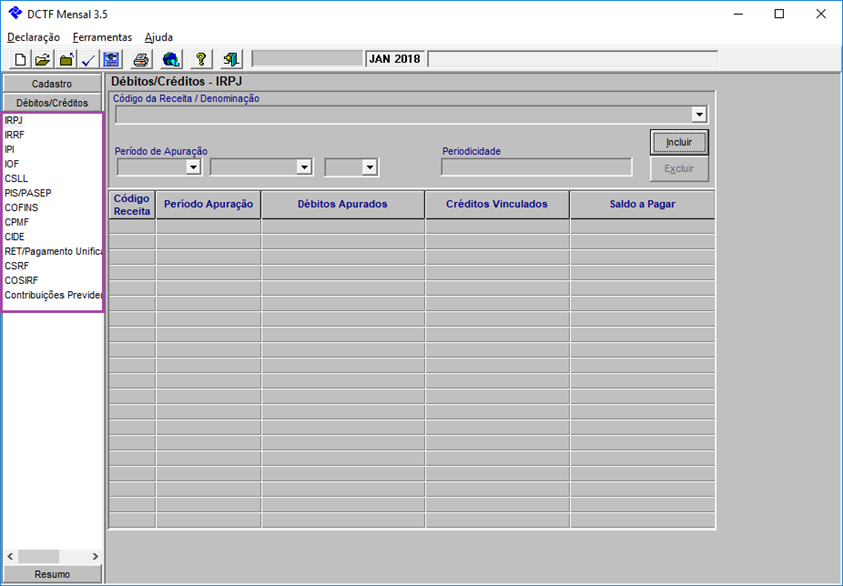843x586 pixels.
Task: Open the Declaração menu
Action: pos(33,37)
